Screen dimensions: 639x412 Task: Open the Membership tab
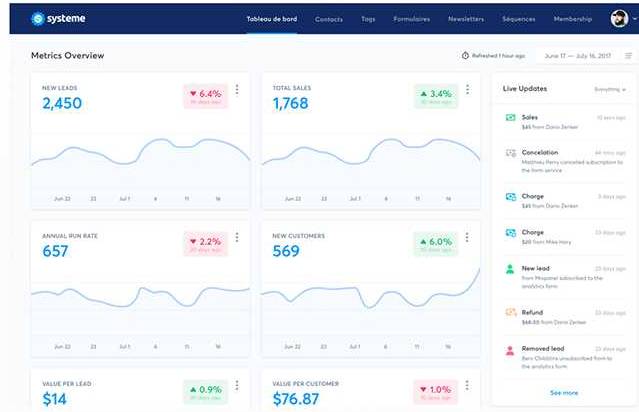click(x=573, y=19)
